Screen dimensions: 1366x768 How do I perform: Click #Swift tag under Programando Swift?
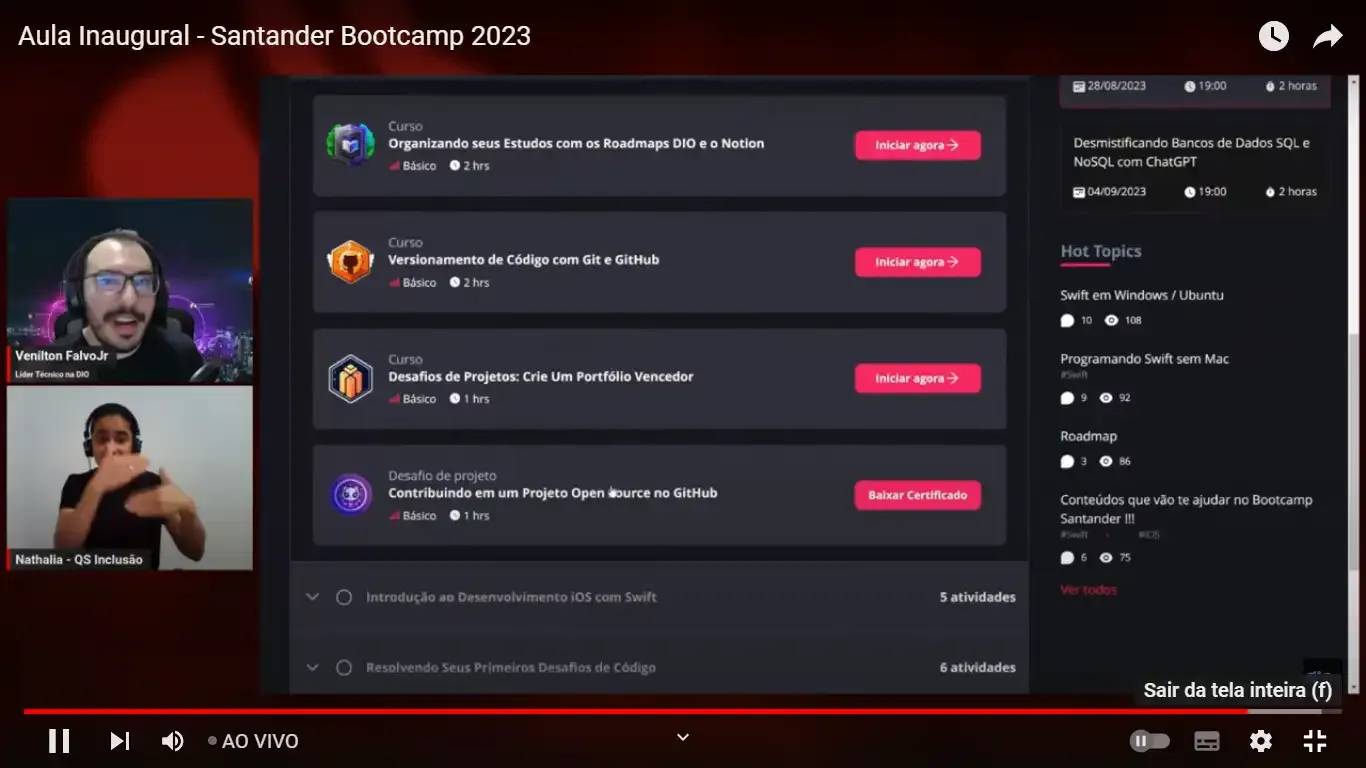coord(1074,375)
